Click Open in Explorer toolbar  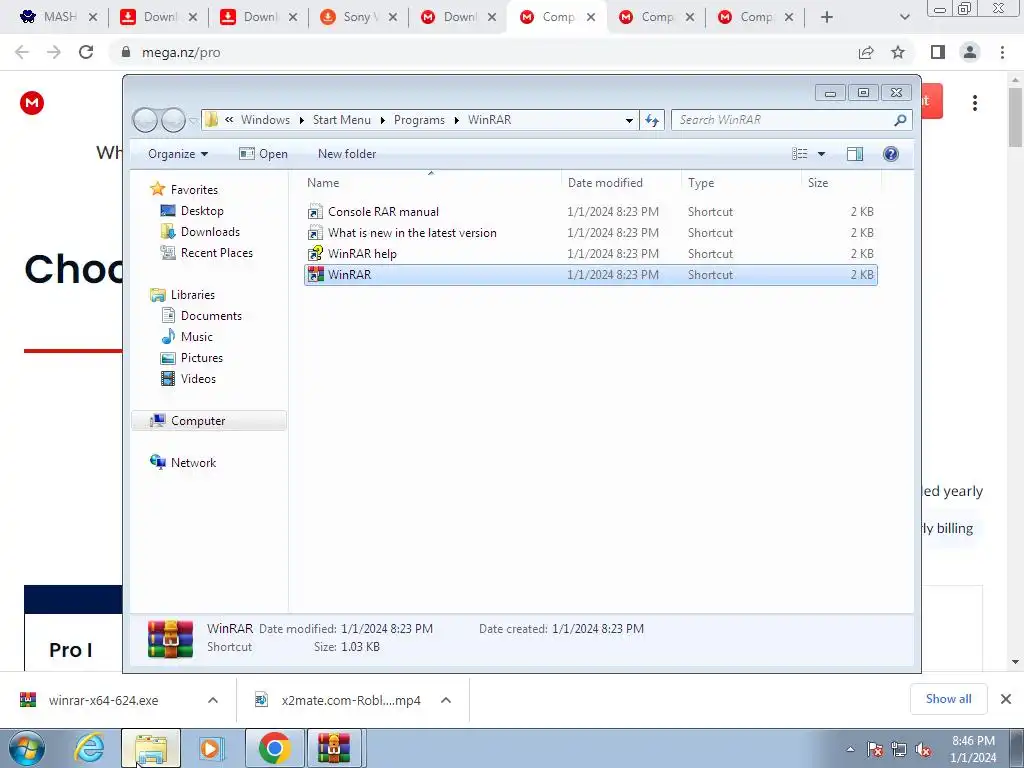coord(263,154)
